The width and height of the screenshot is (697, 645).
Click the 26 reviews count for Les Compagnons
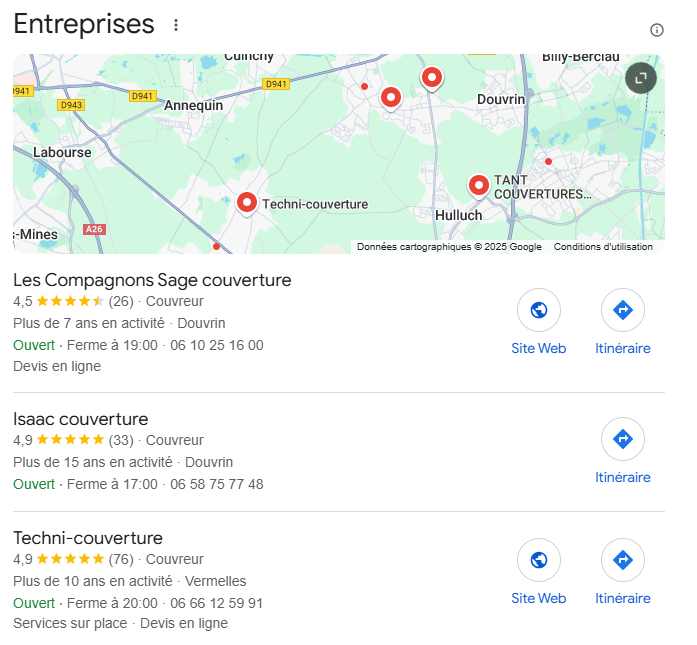pyautogui.click(x=121, y=301)
